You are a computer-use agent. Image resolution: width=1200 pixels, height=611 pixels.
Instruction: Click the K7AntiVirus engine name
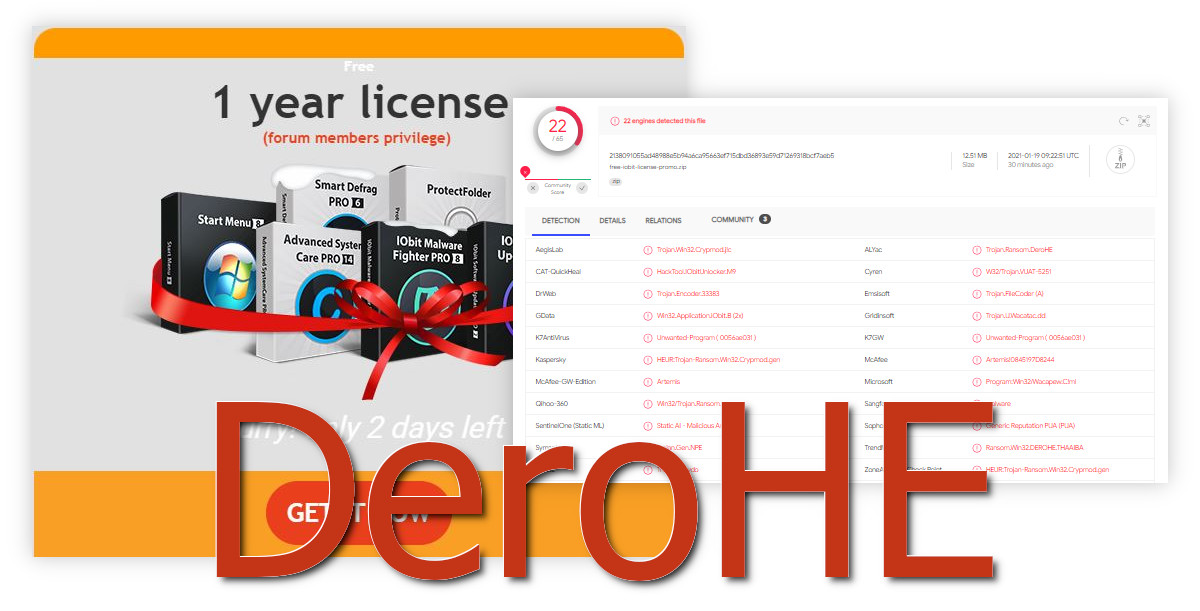(x=554, y=337)
